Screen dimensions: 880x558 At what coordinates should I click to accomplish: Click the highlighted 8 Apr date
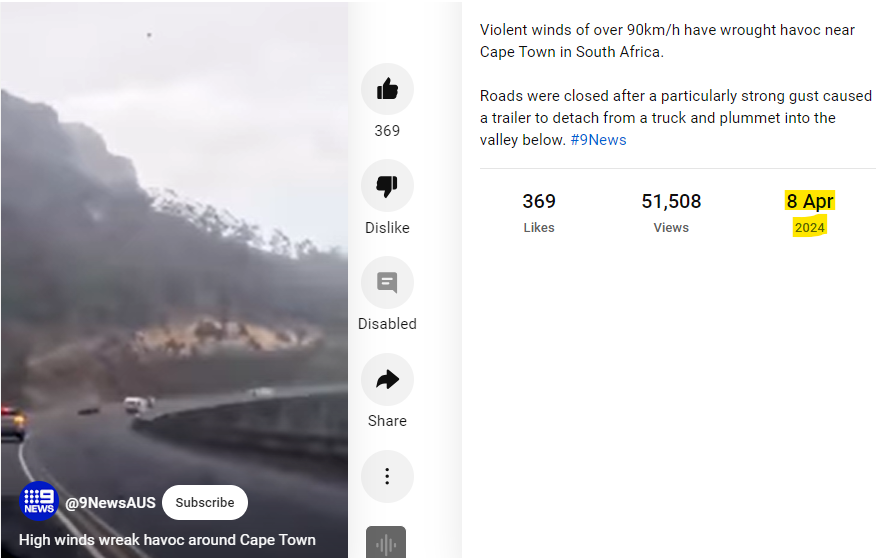(810, 201)
